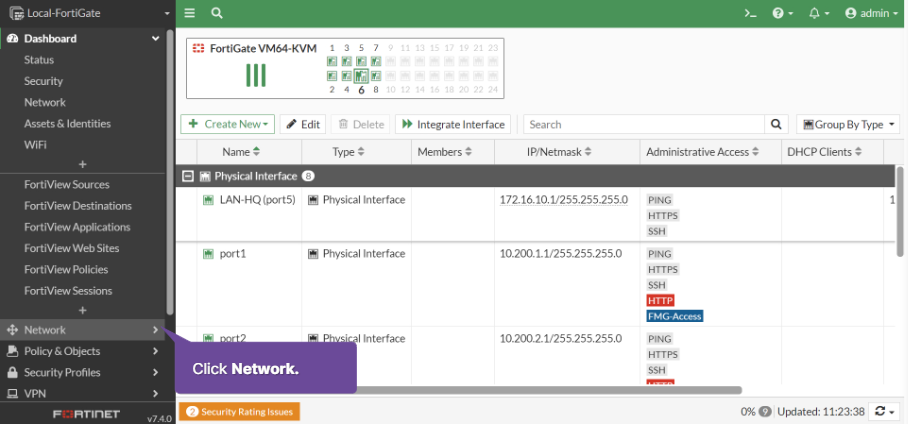Select port 6 in the faceplate diagram
Viewport: 908px width, 424px height.
click(x=361, y=76)
